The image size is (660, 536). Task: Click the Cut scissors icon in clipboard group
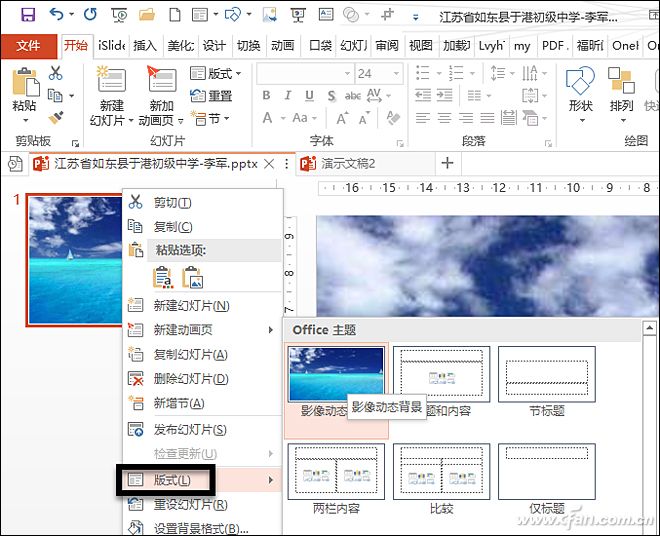pyautogui.click(x=55, y=73)
